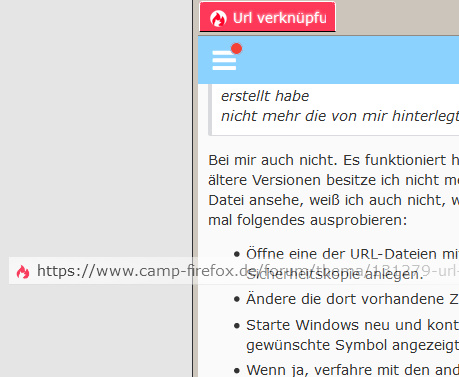Viewport: 459px width, 377px height.
Task: Click the flame favicon beside the camp-firefox URL
Action: tap(23, 272)
